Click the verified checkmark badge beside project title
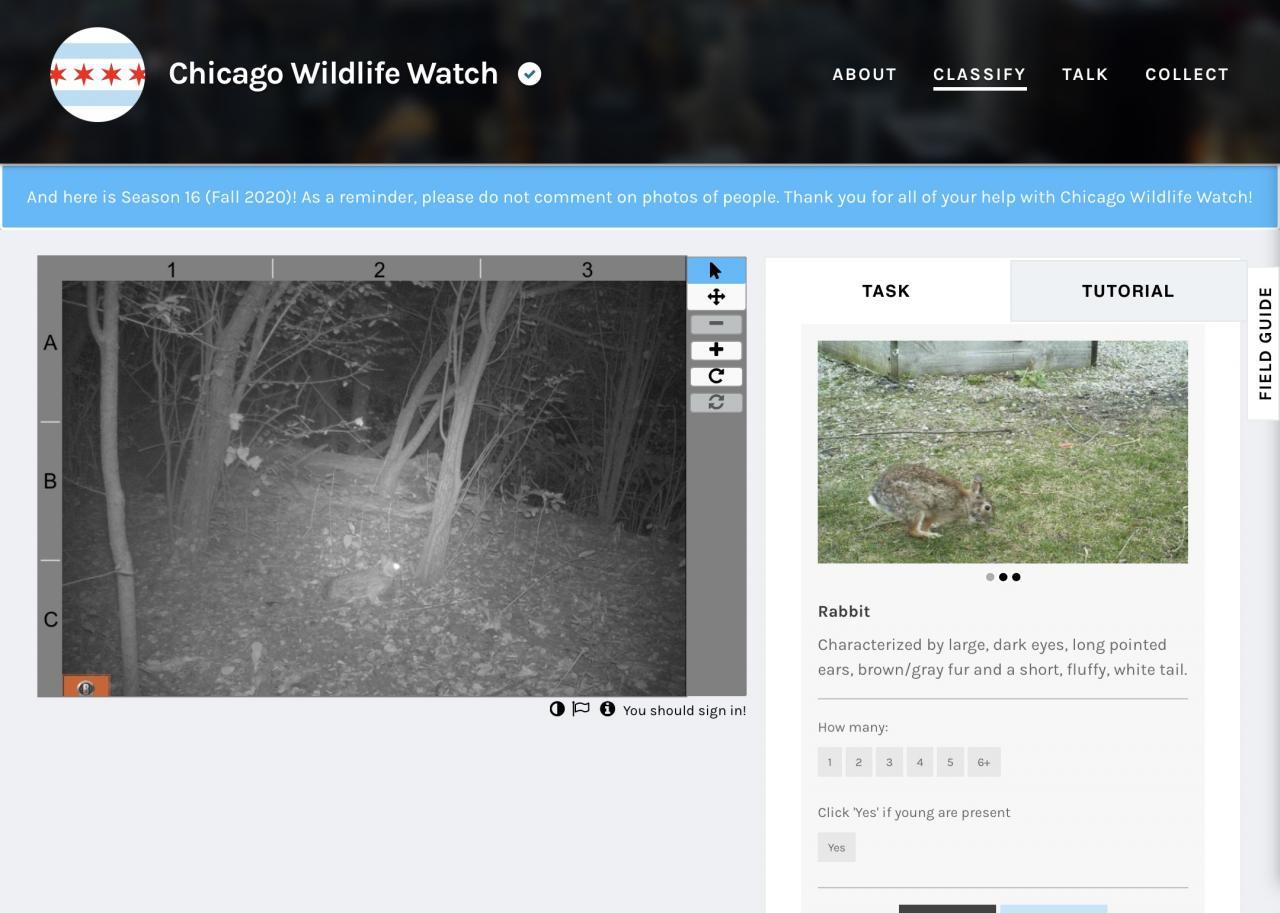This screenshot has height=913, width=1280. [x=530, y=74]
